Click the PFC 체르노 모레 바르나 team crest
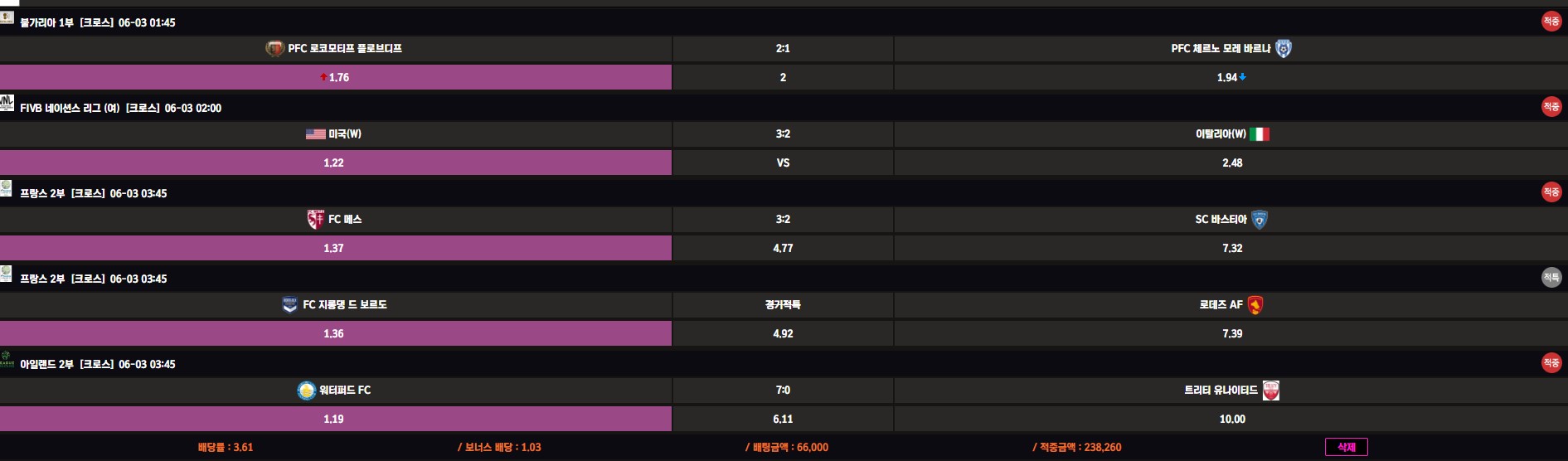Screen dimensions: 1568x461 (1284, 49)
